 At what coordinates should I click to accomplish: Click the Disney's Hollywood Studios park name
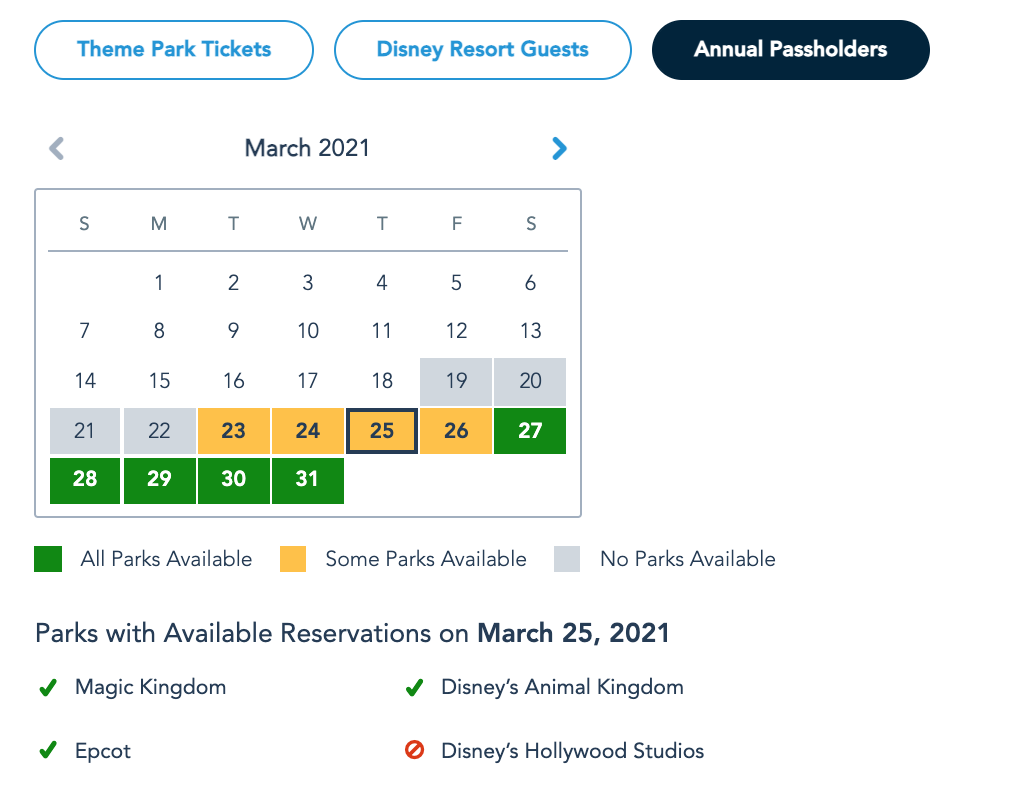click(x=572, y=751)
